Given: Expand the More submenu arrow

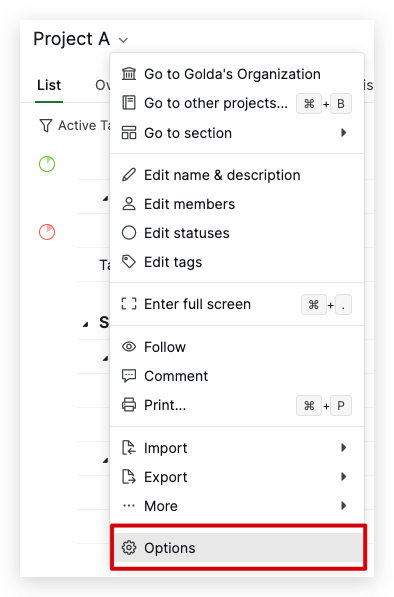Looking at the screenshot, I should pos(343,505).
